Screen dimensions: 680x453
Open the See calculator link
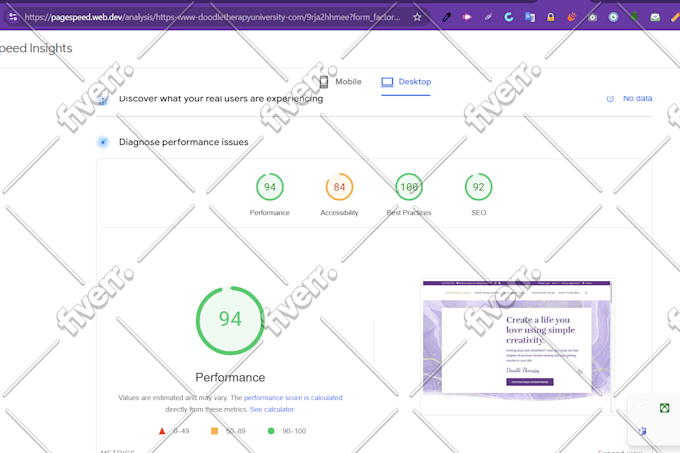[272, 409]
